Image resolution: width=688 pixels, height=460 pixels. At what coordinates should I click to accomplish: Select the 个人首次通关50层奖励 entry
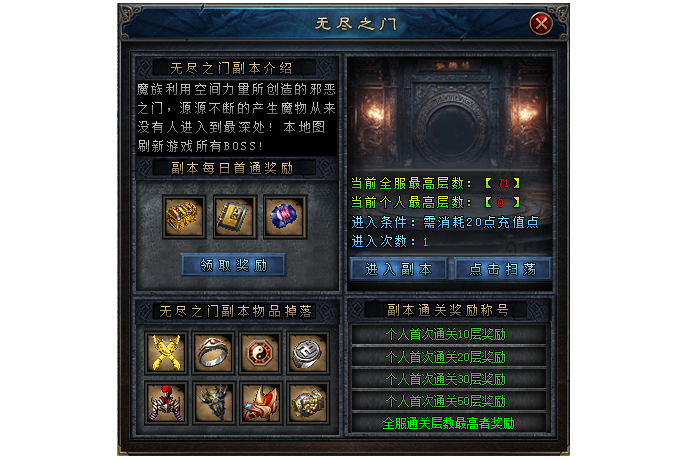click(448, 401)
